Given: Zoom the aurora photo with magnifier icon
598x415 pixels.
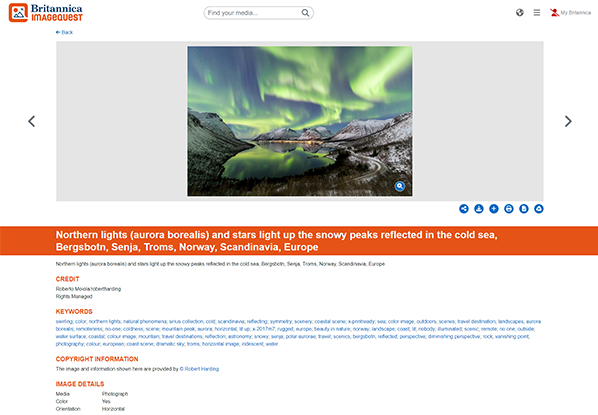Looking at the screenshot, I should tap(400, 186).
